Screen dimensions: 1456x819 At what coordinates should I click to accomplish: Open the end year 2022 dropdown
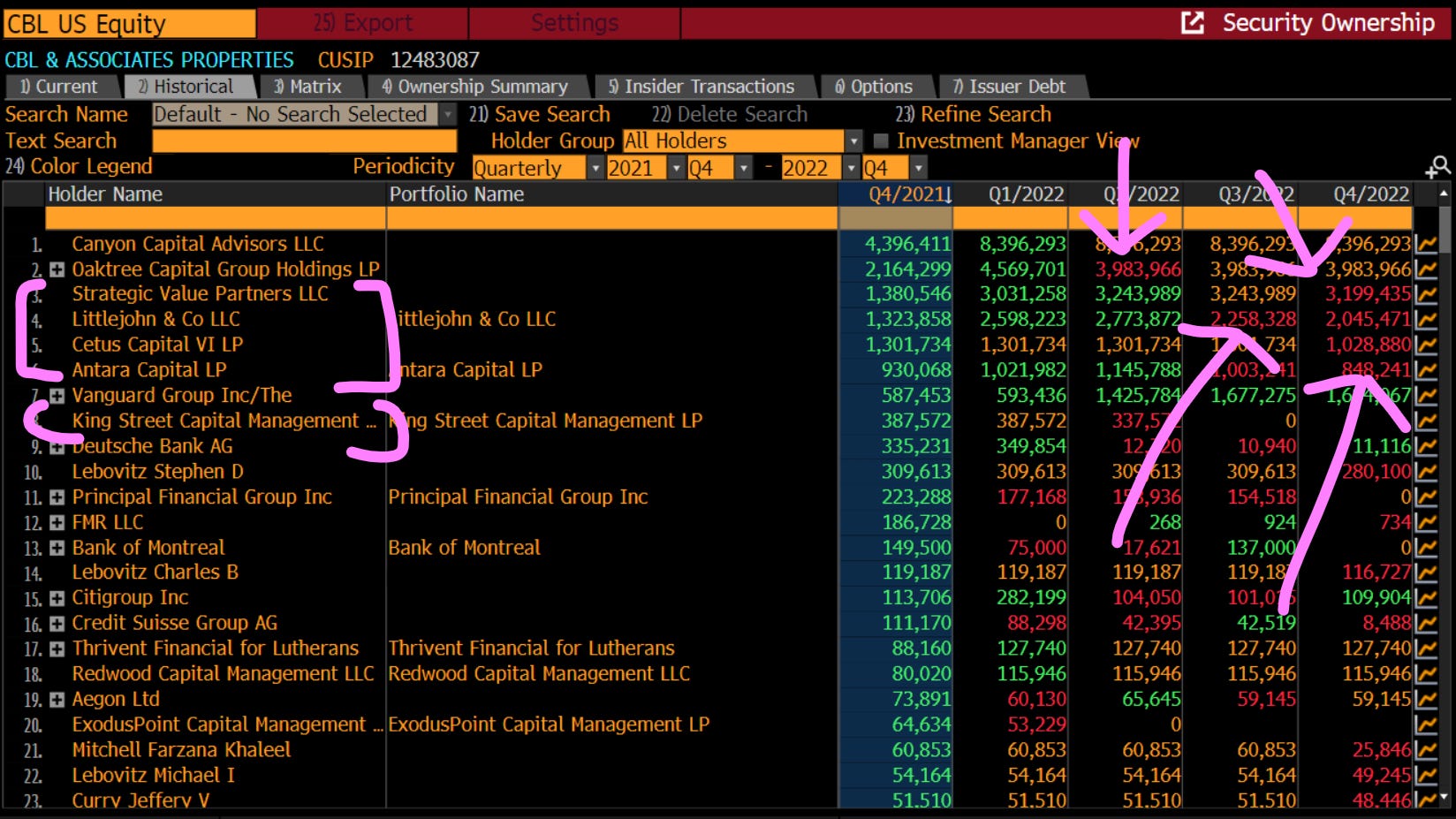click(852, 168)
